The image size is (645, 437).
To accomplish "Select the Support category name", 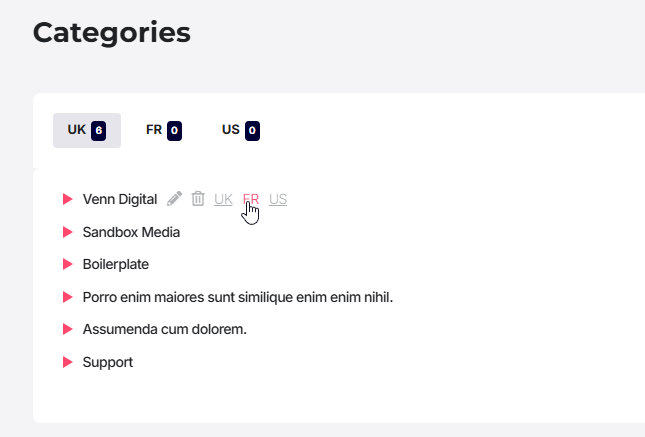I will [x=108, y=362].
